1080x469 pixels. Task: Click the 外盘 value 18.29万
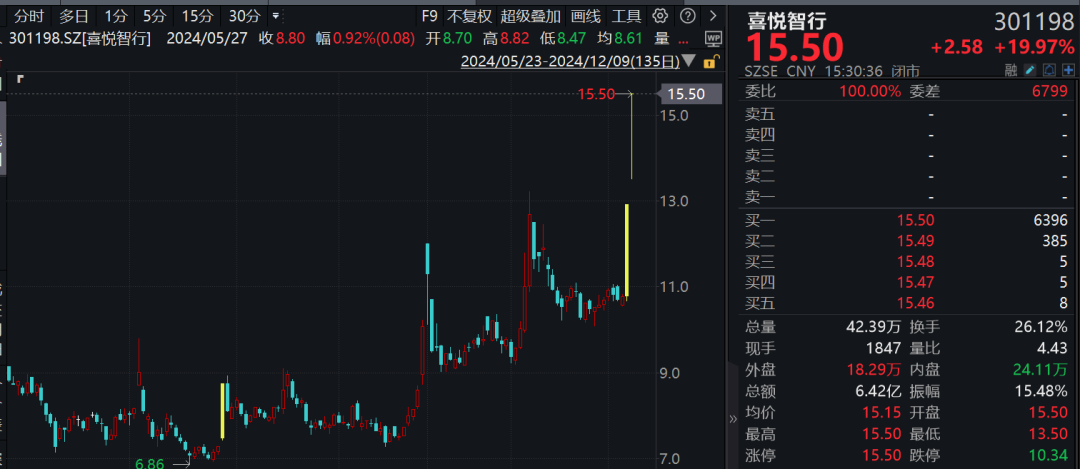tap(871, 370)
